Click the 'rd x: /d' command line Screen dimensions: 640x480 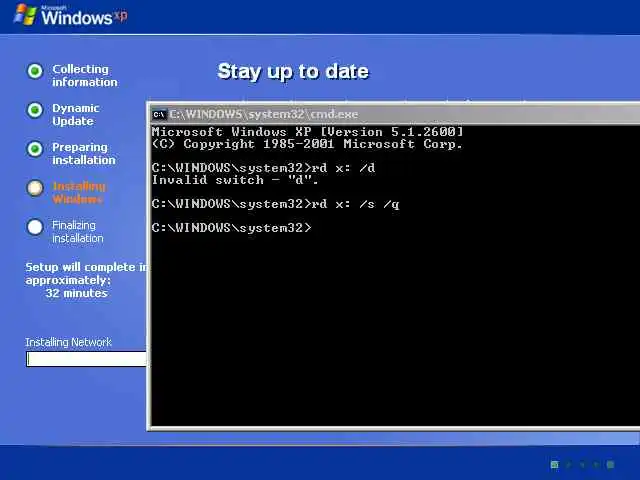coord(263,168)
